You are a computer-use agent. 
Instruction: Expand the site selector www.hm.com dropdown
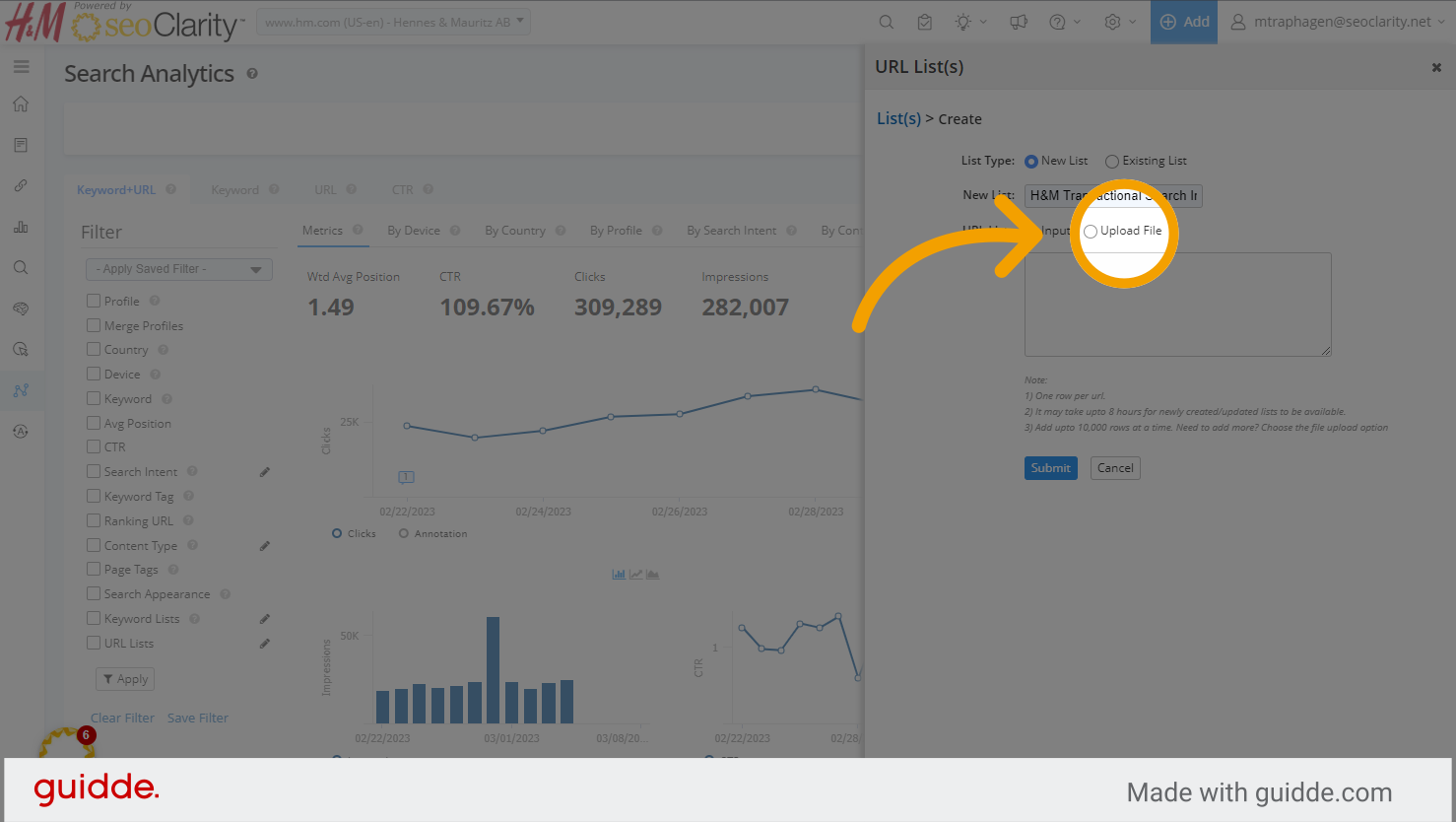[393, 22]
